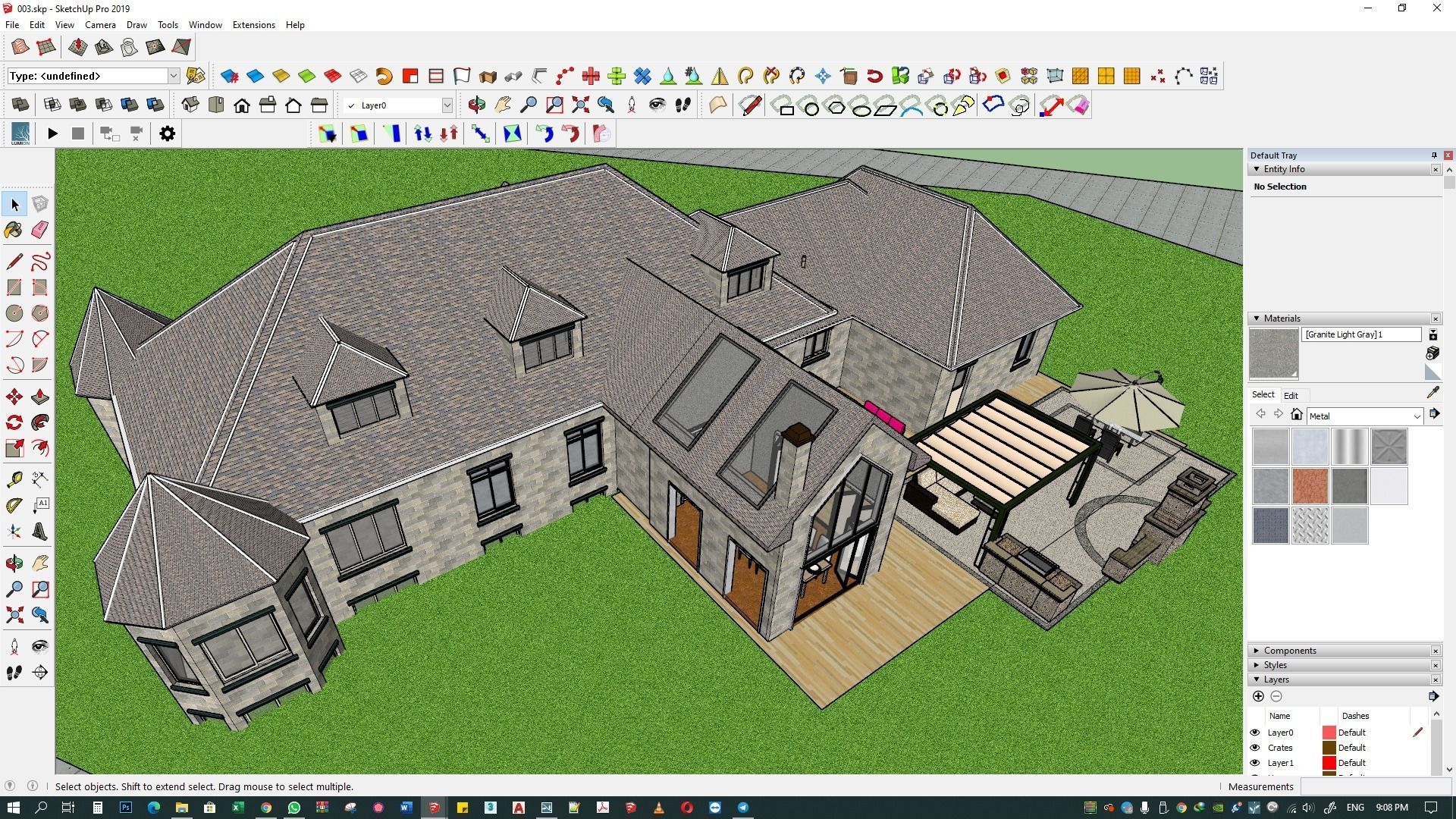
Task: Select the Rectangle tool
Action: coord(14,287)
